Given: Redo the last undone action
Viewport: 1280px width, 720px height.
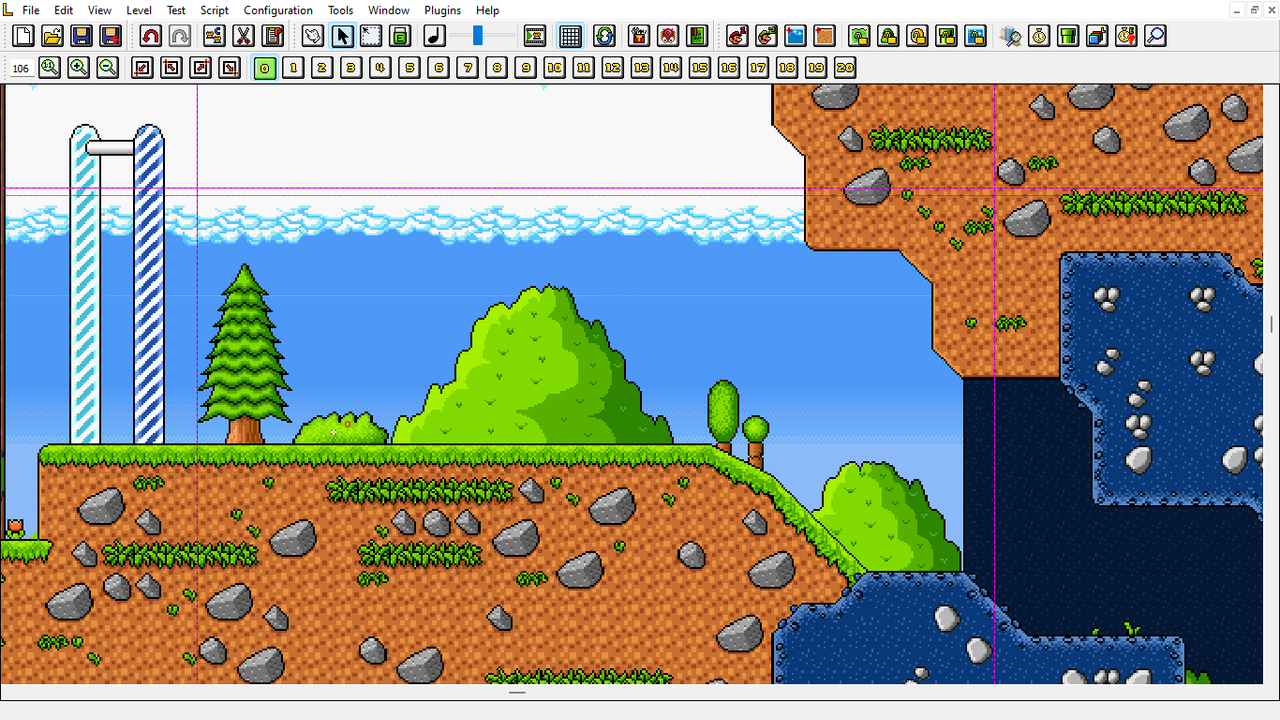Looking at the screenshot, I should [180, 36].
